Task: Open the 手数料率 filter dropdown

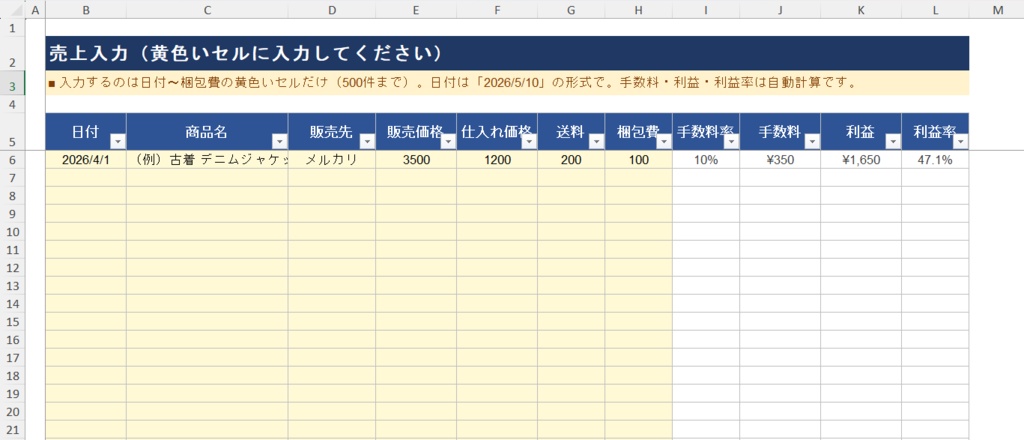Action: (731, 142)
